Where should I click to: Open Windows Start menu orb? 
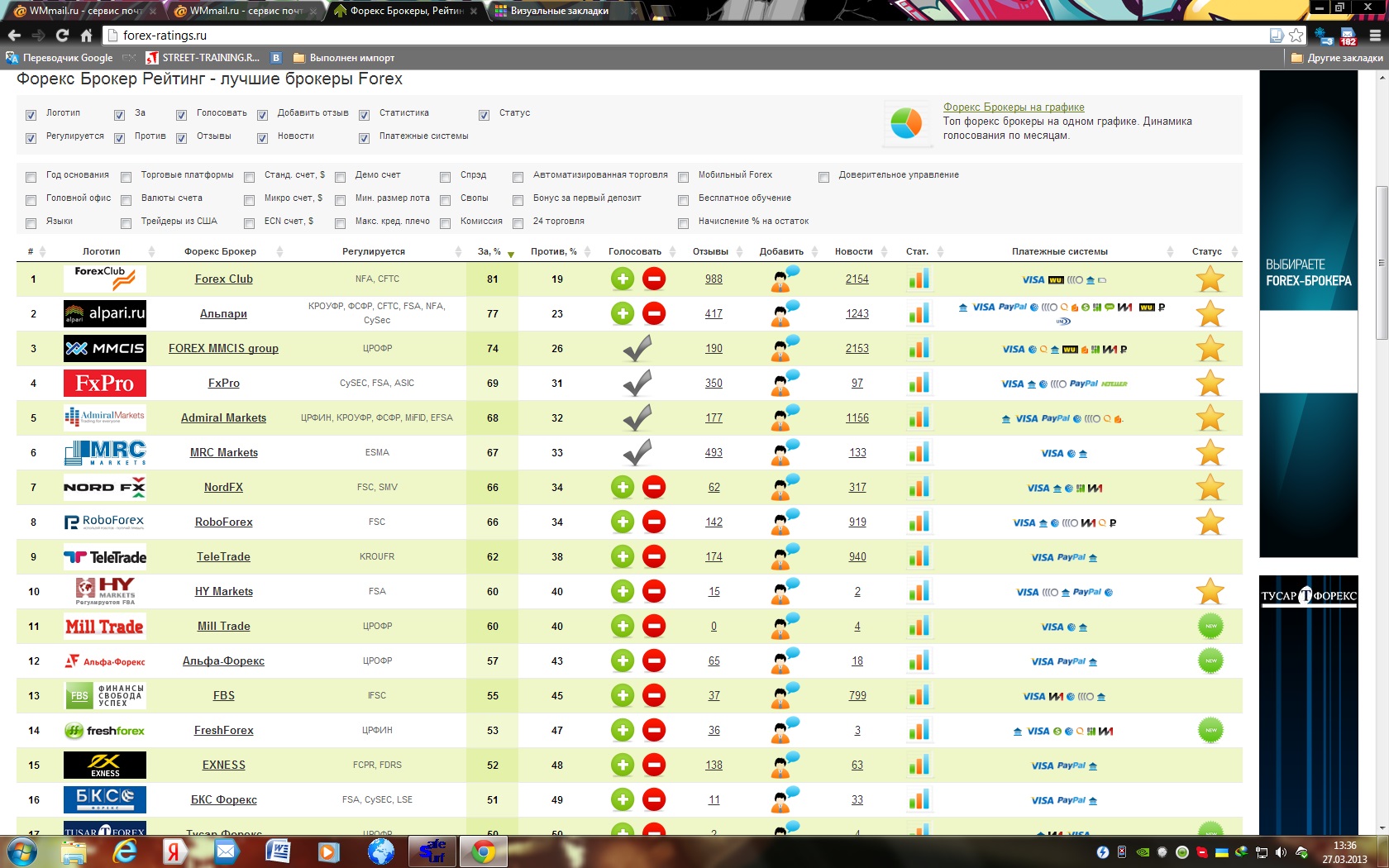click(21, 851)
